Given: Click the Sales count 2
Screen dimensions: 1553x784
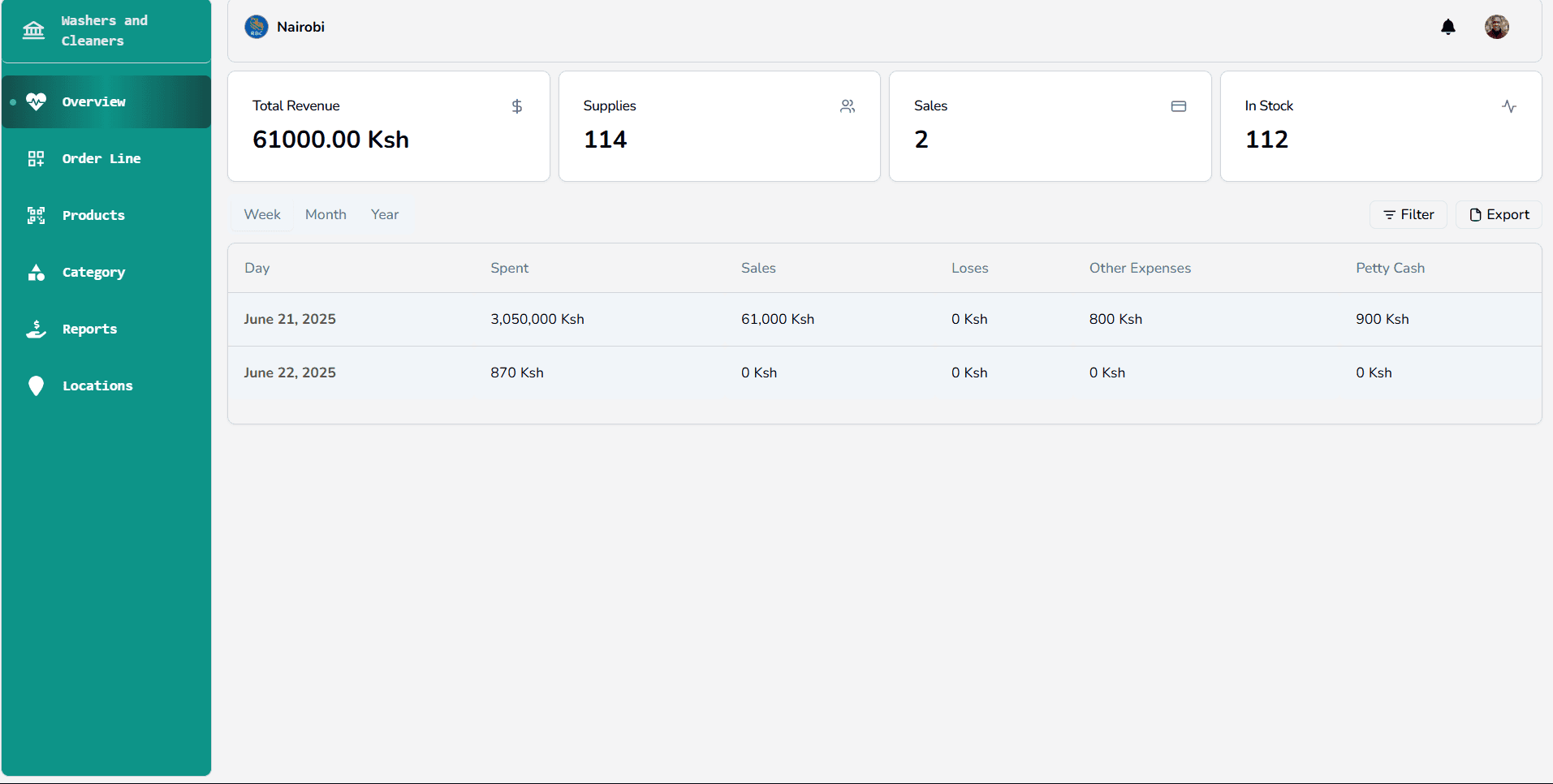Looking at the screenshot, I should 921,139.
